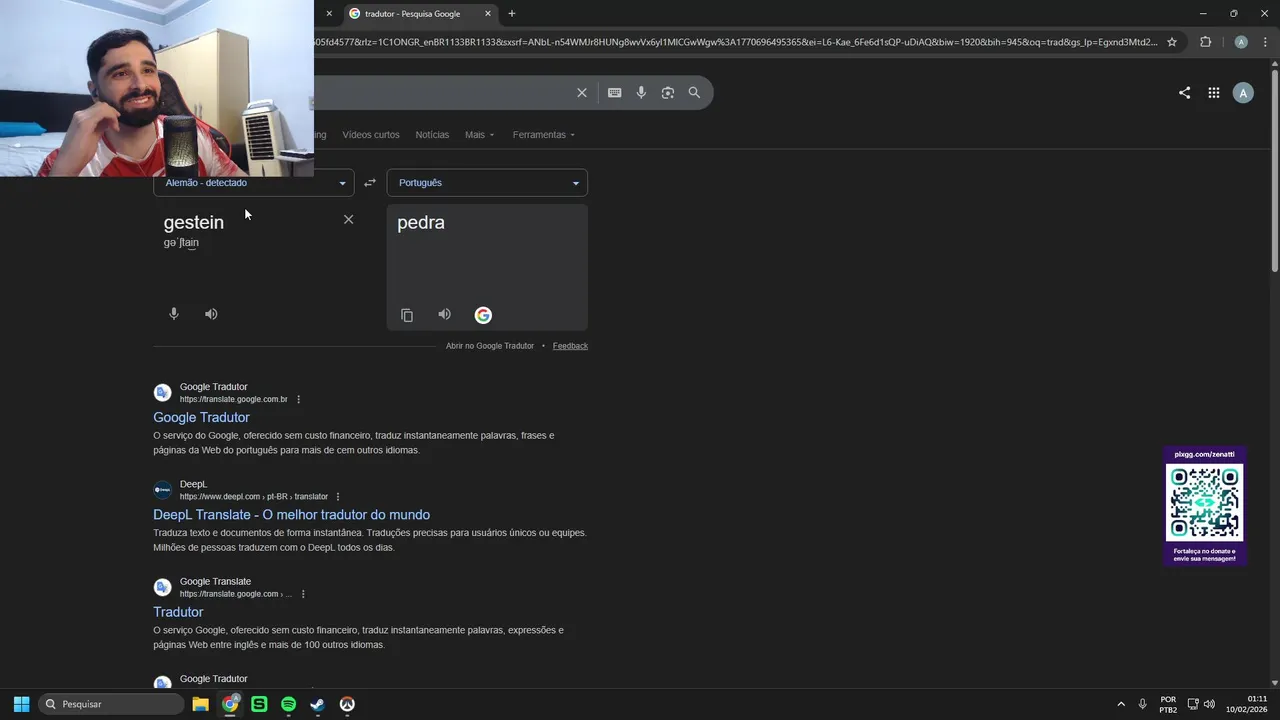Open options for DeepL result

pos(338,497)
